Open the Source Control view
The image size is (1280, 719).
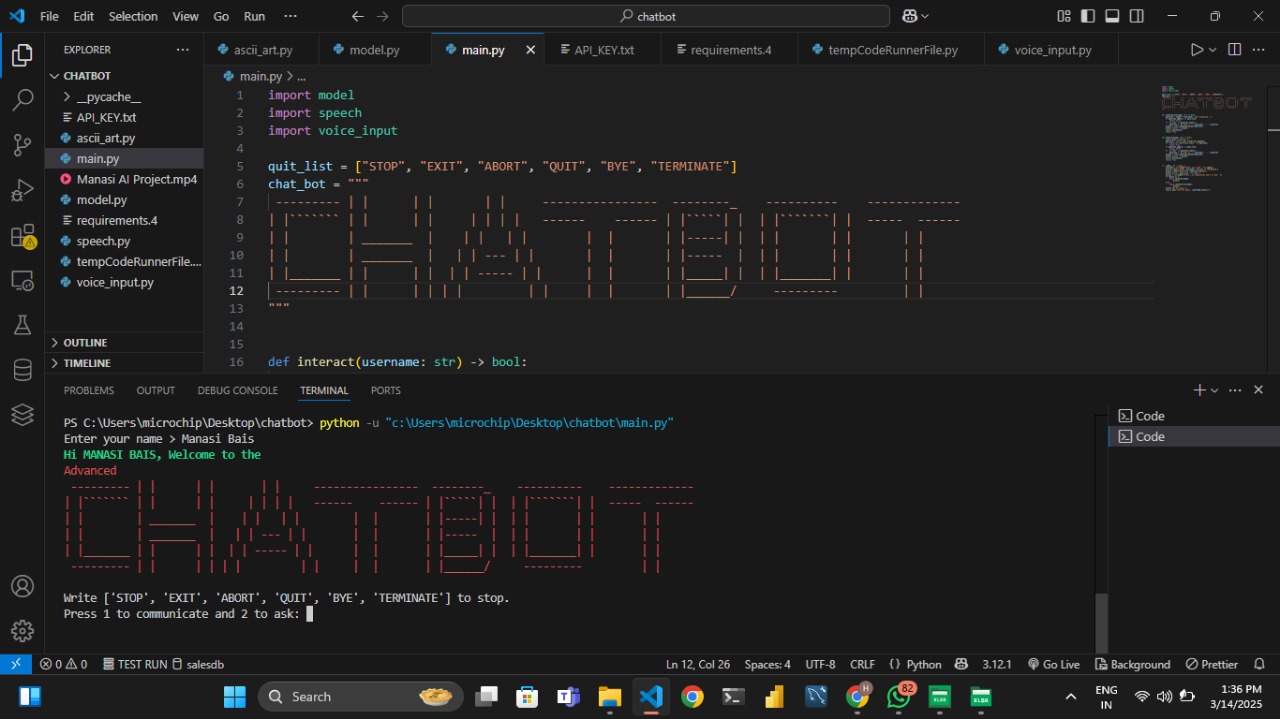pos(22,145)
